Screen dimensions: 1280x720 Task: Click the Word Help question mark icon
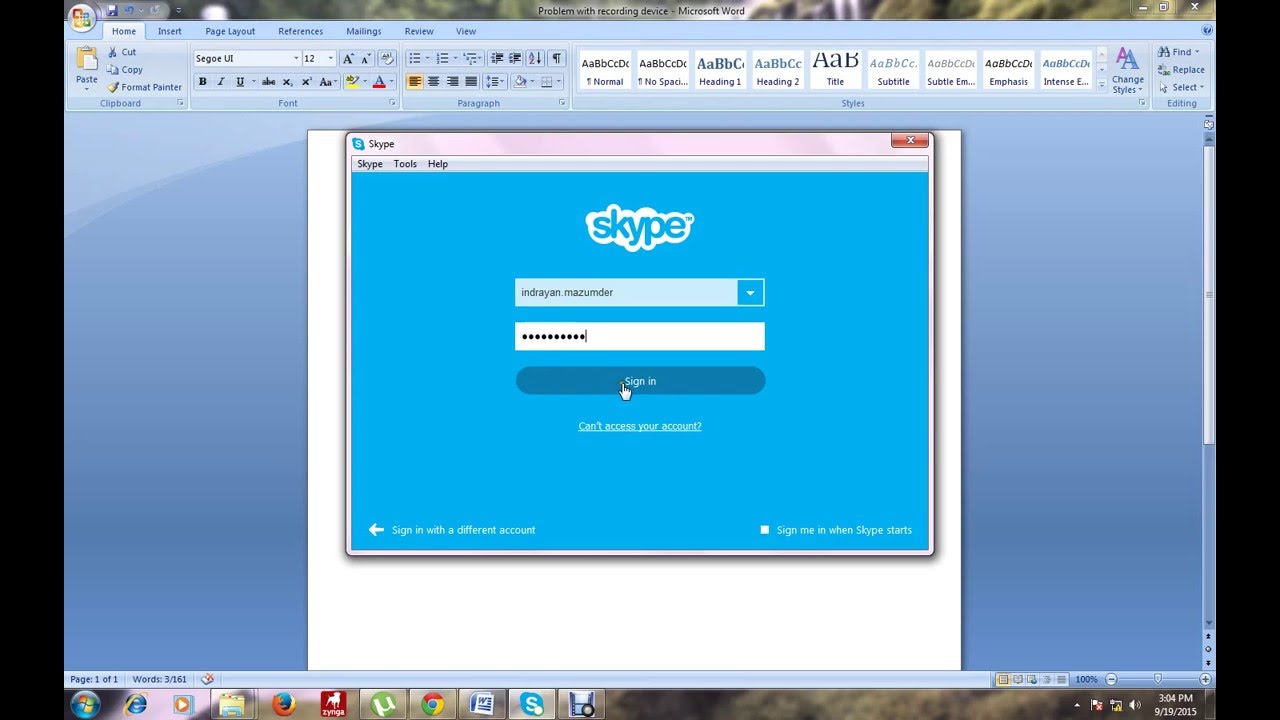1207,31
